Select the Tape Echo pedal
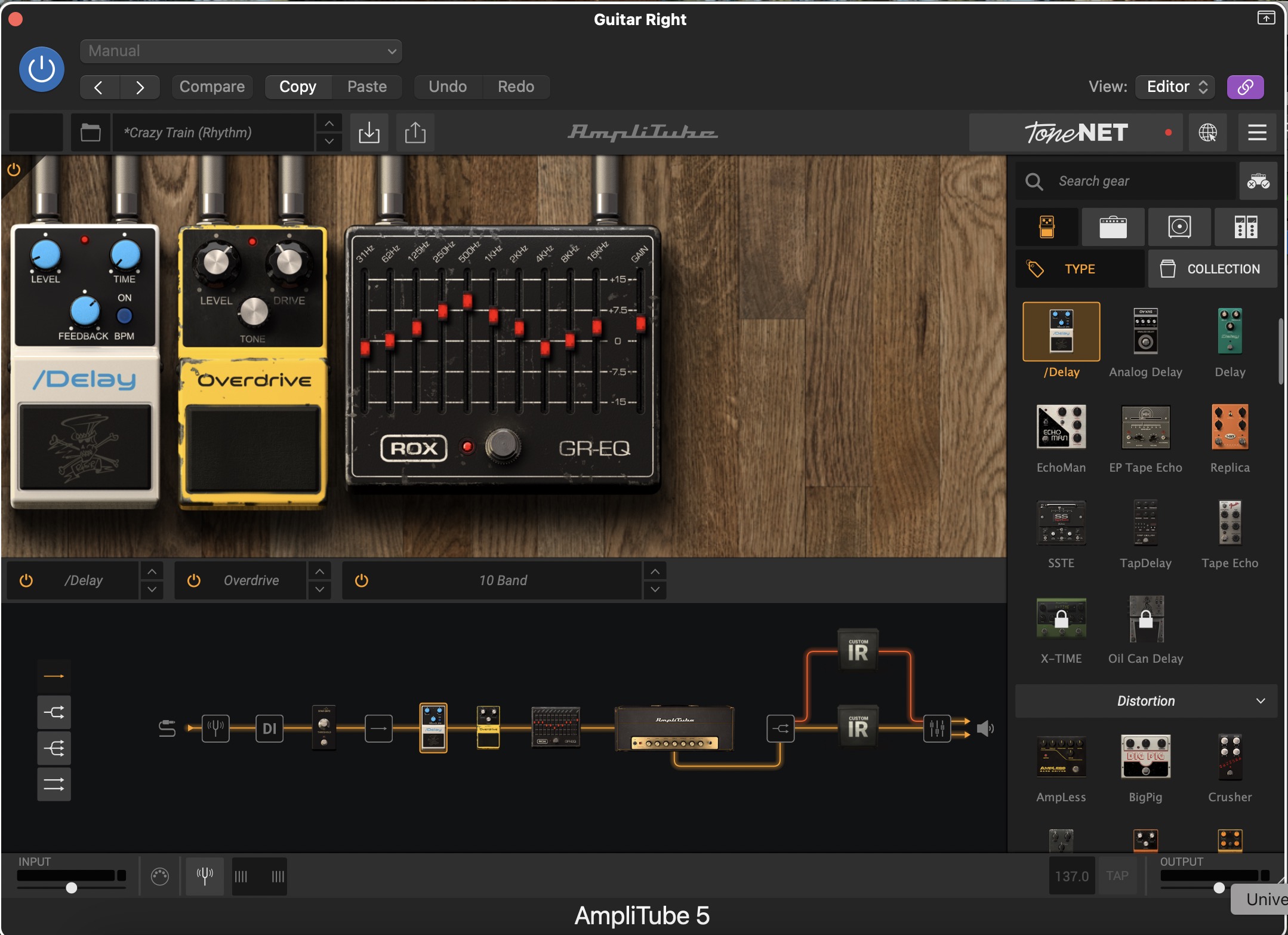The width and height of the screenshot is (1288, 935). click(x=1230, y=523)
